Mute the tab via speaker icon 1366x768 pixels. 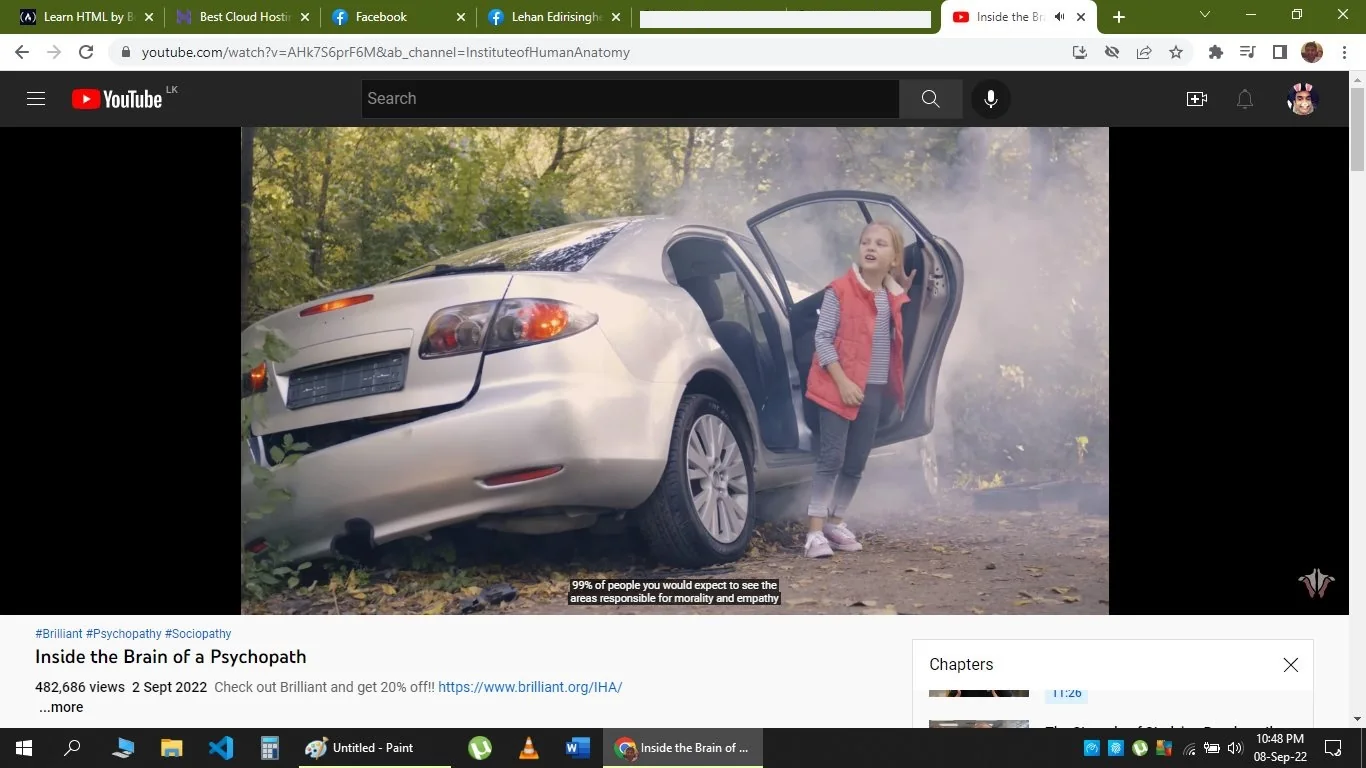click(1059, 17)
